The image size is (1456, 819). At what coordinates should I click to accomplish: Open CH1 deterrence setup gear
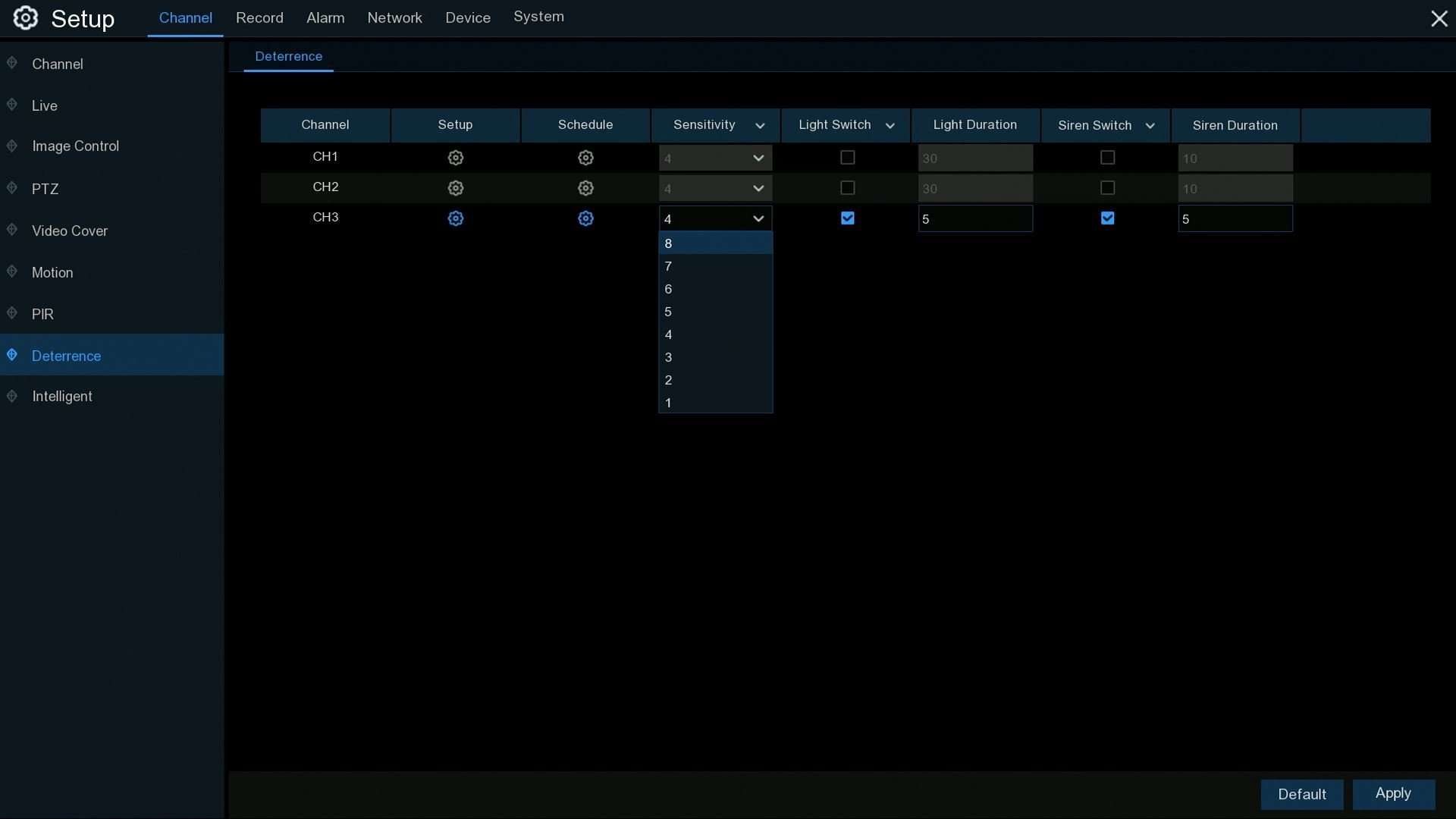point(455,158)
